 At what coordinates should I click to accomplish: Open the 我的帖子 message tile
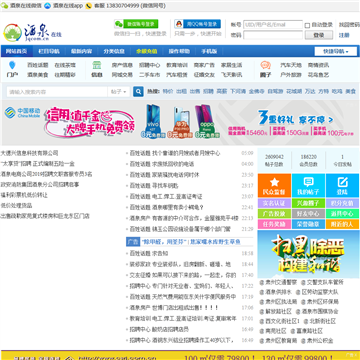(x=308, y=185)
